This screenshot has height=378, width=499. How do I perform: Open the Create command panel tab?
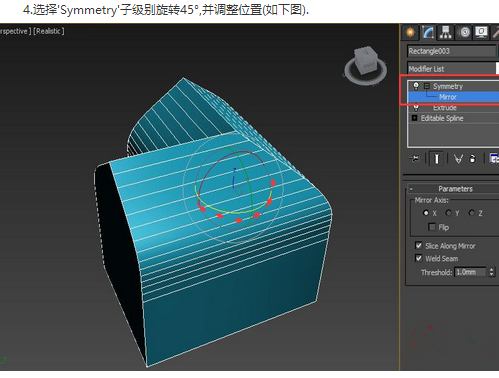click(x=410, y=32)
